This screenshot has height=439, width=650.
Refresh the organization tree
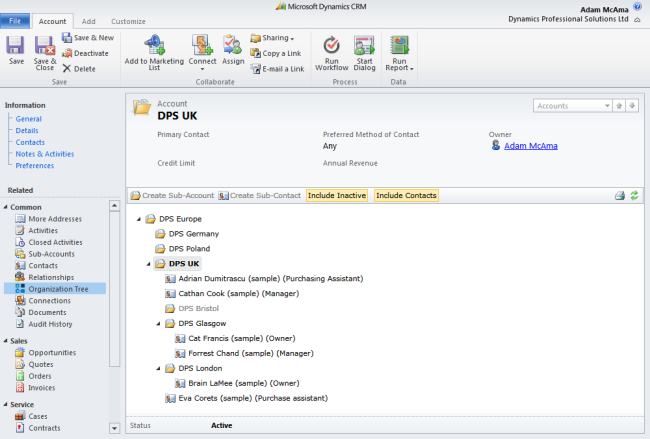pyautogui.click(x=634, y=196)
